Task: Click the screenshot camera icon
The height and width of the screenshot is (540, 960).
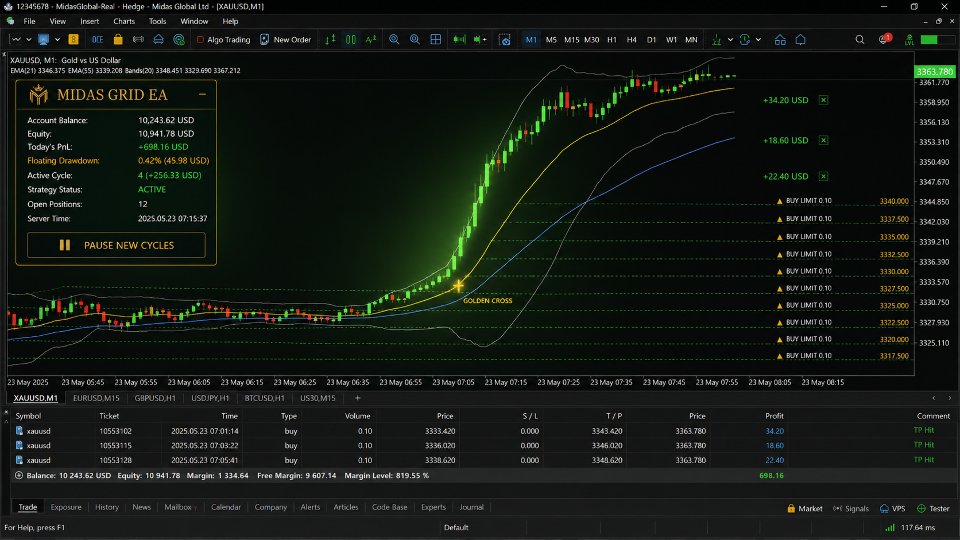Action: [x=504, y=39]
